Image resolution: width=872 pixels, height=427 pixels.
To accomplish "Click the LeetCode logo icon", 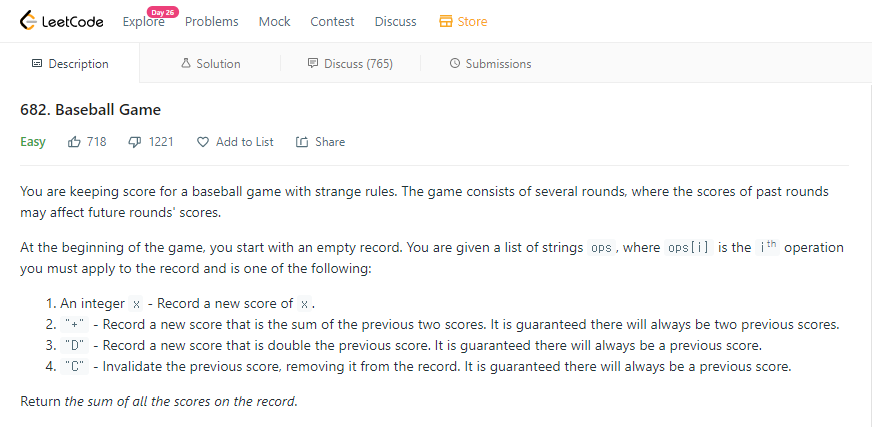I will (x=27, y=21).
